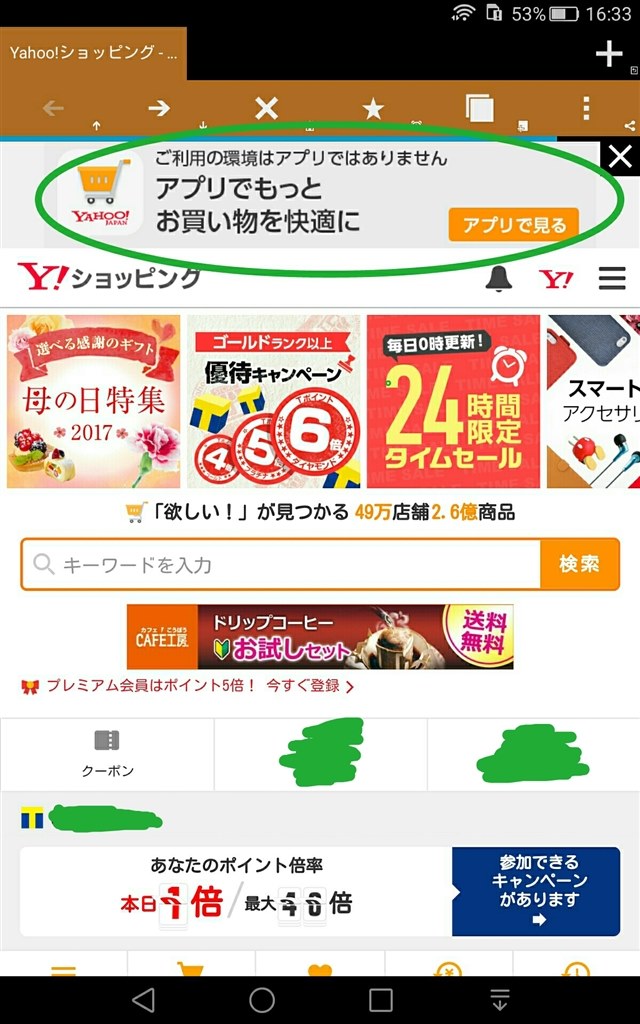Select the Yahoo!ショッピング browser tab
Viewport: 640px width, 1024px height.
click(x=93, y=53)
